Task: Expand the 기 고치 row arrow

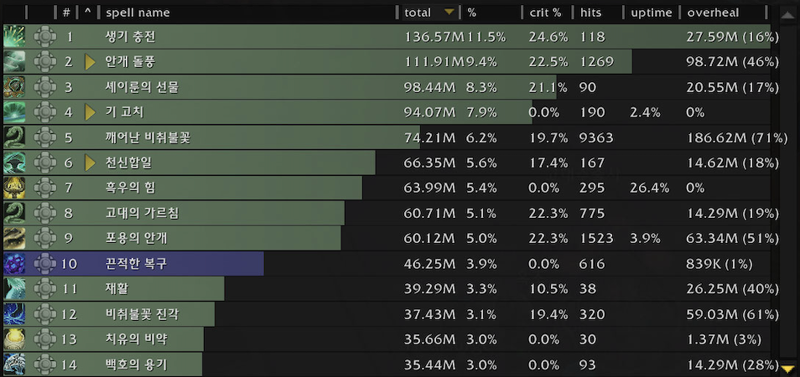Action: (x=90, y=112)
